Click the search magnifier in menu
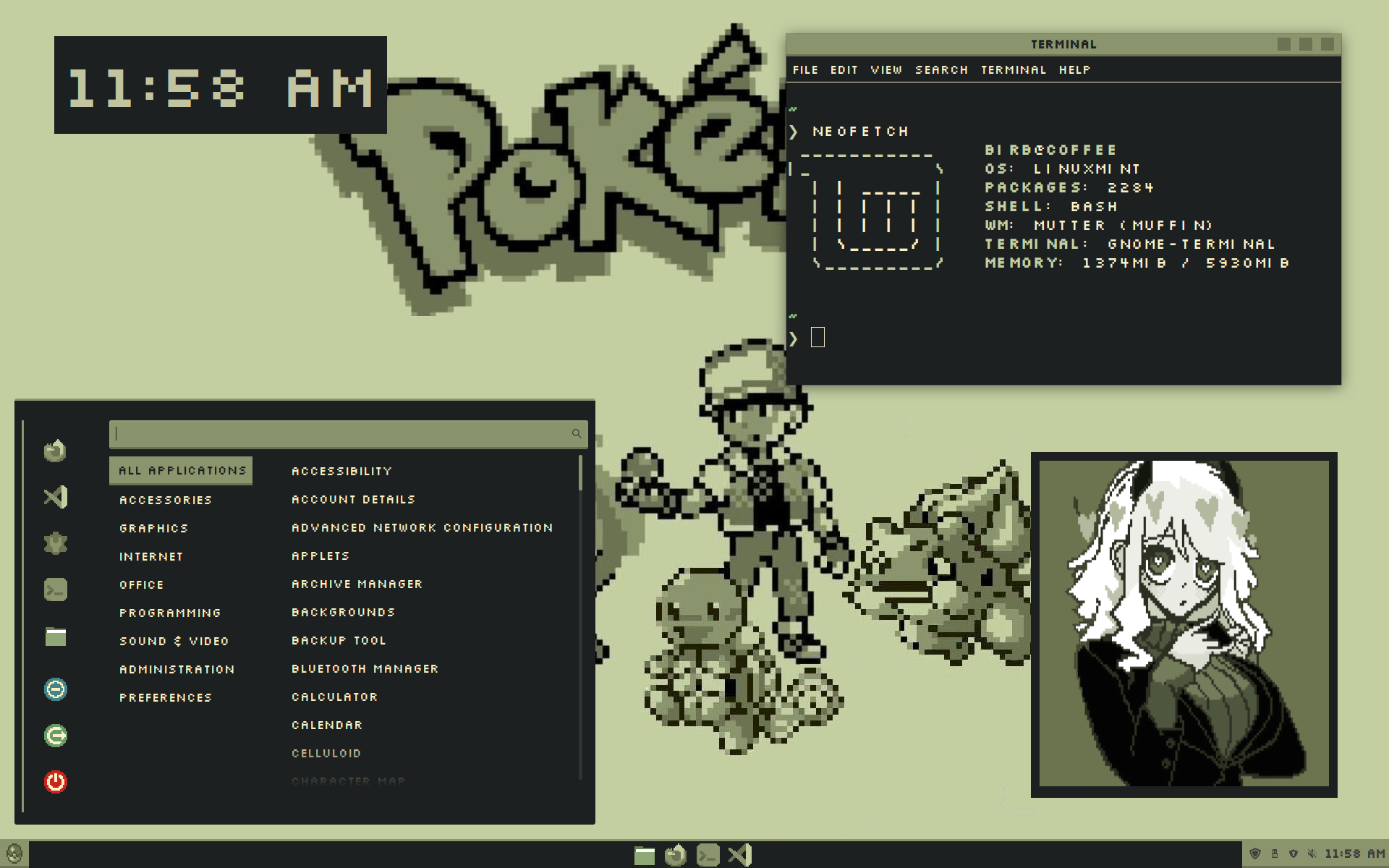Screen dimensions: 1389x868 pyautogui.click(x=577, y=433)
